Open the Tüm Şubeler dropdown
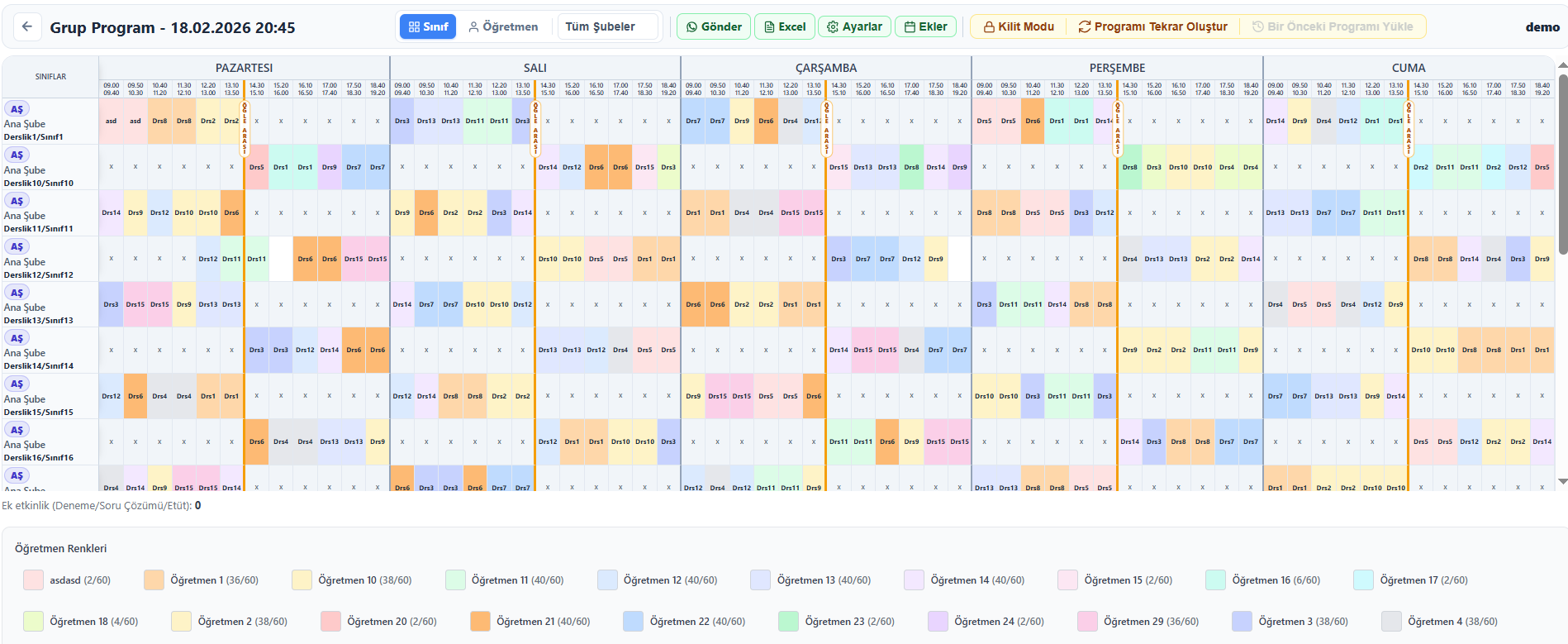This screenshot has height=644, width=1568. coord(607,26)
